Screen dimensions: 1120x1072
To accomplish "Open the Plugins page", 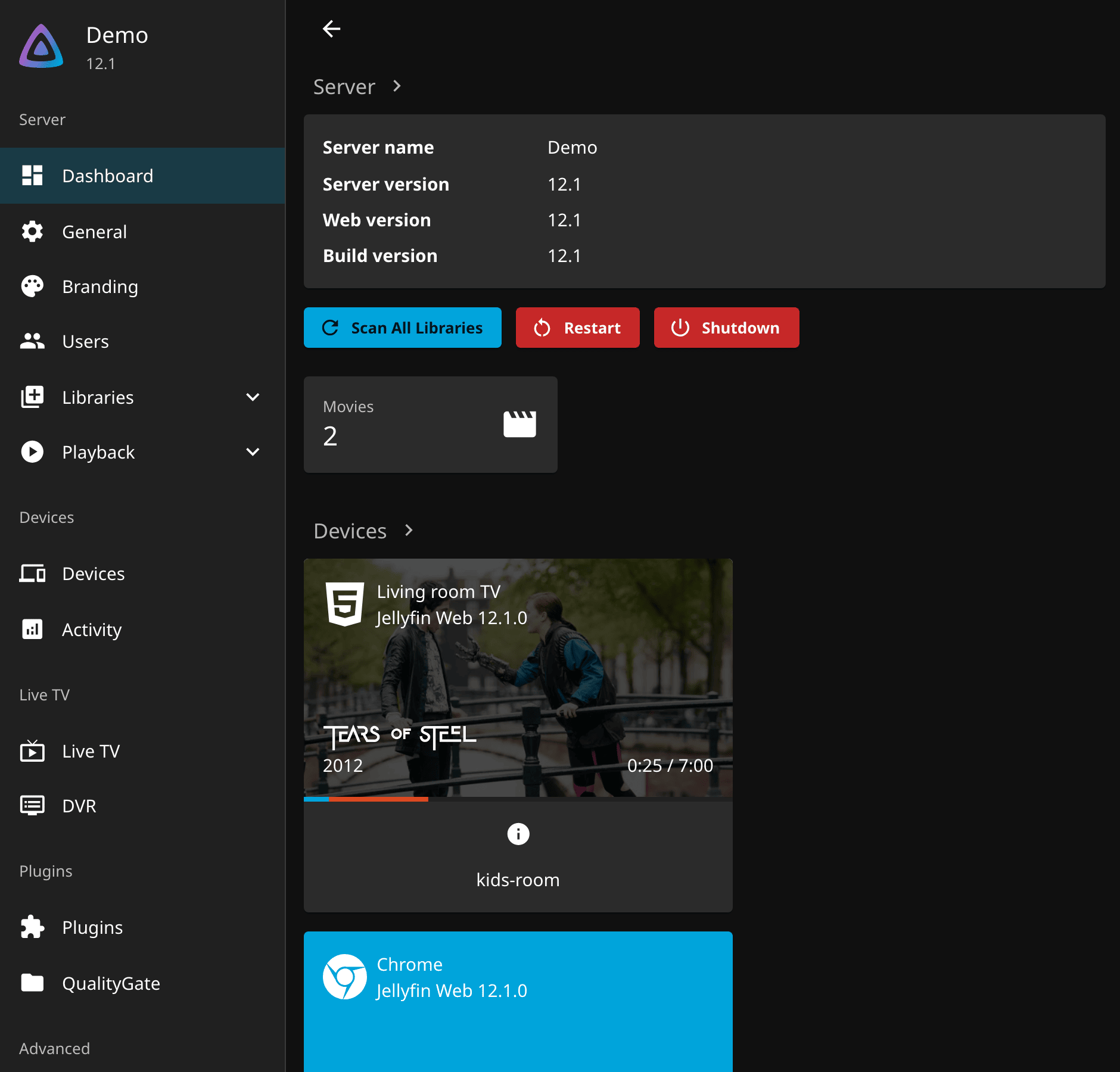I will click(x=142, y=927).
